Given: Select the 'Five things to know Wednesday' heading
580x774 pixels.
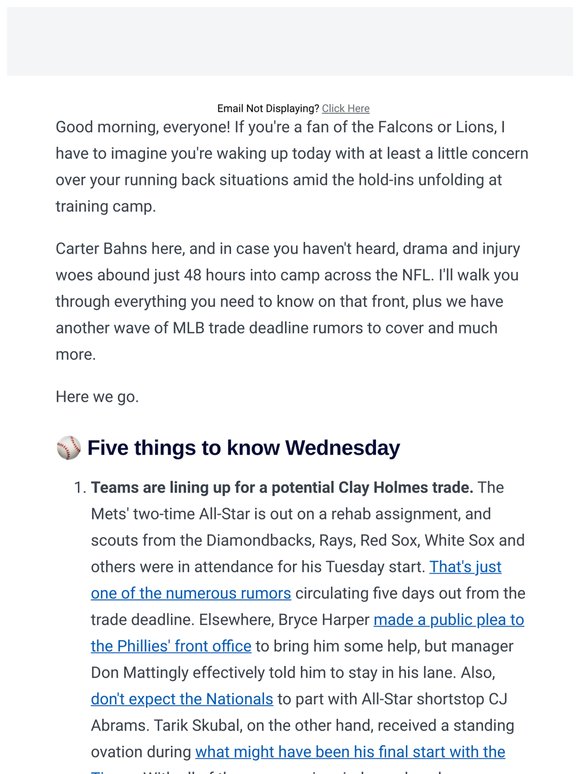Looking at the screenshot, I should pos(243,448).
